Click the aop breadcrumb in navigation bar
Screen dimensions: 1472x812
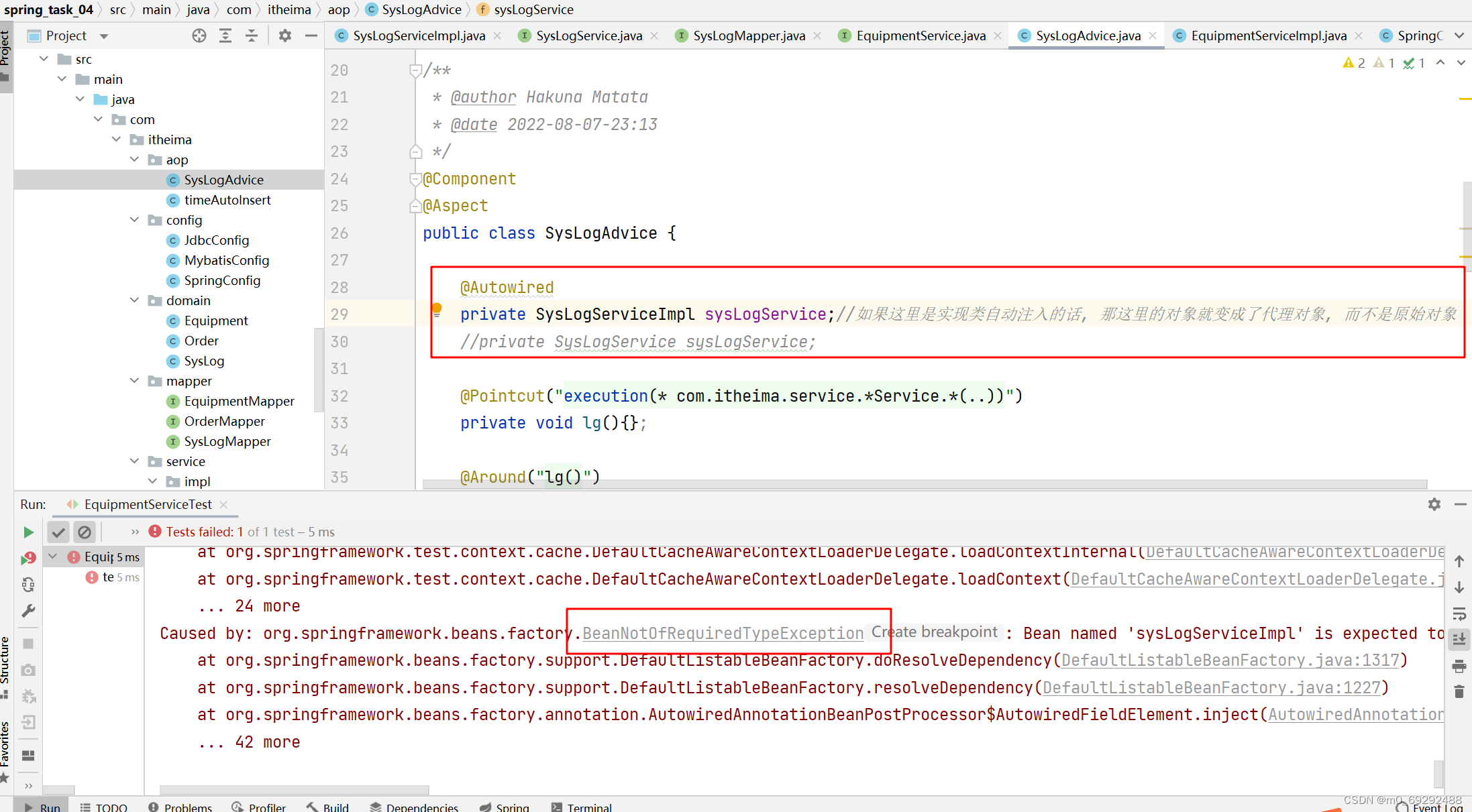coord(339,9)
